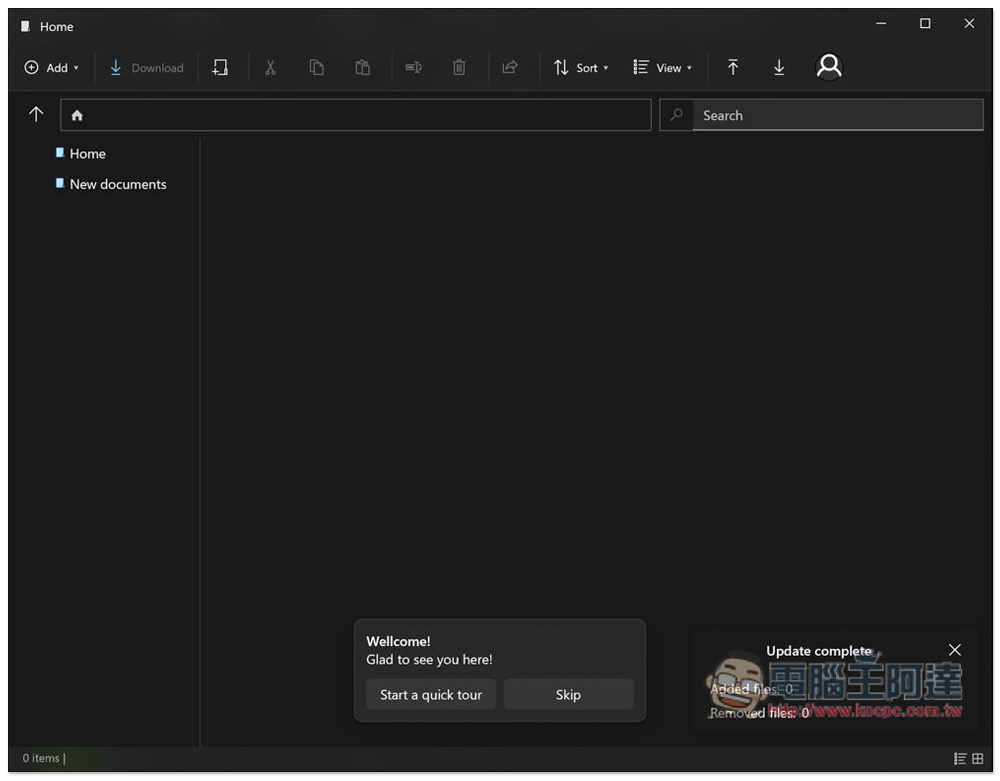Click the Copy icon in toolbar
The height and width of the screenshot is (781, 1000).
pos(316,68)
